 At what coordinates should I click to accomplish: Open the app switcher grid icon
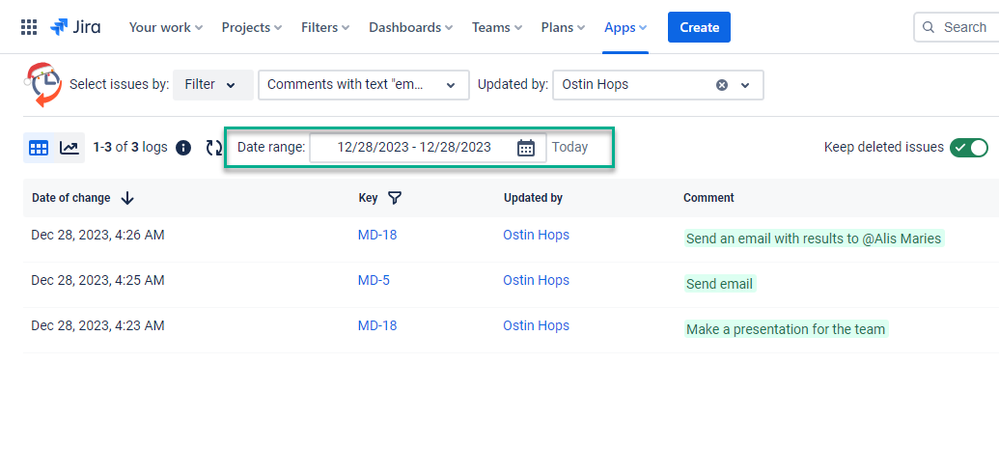pos(29,27)
